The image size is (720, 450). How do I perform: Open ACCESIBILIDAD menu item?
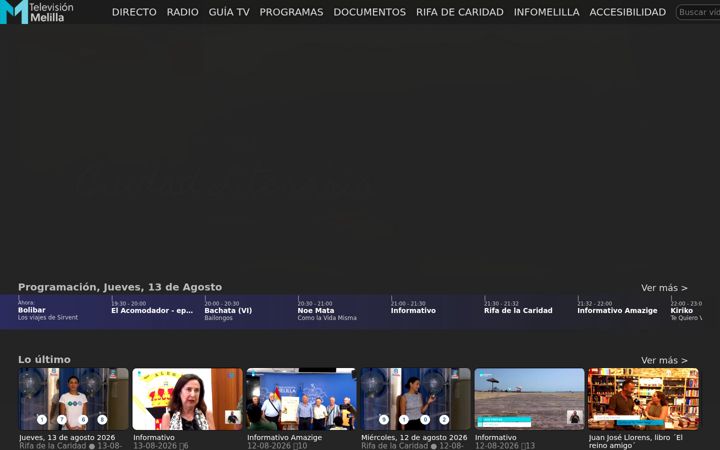[x=628, y=12]
